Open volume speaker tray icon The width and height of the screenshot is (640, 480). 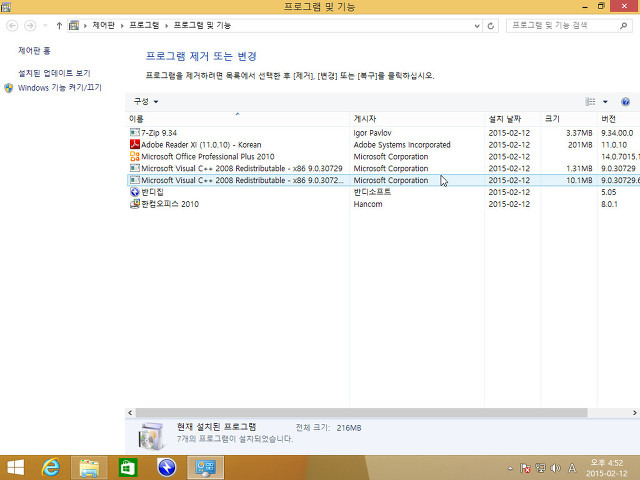[556, 468]
